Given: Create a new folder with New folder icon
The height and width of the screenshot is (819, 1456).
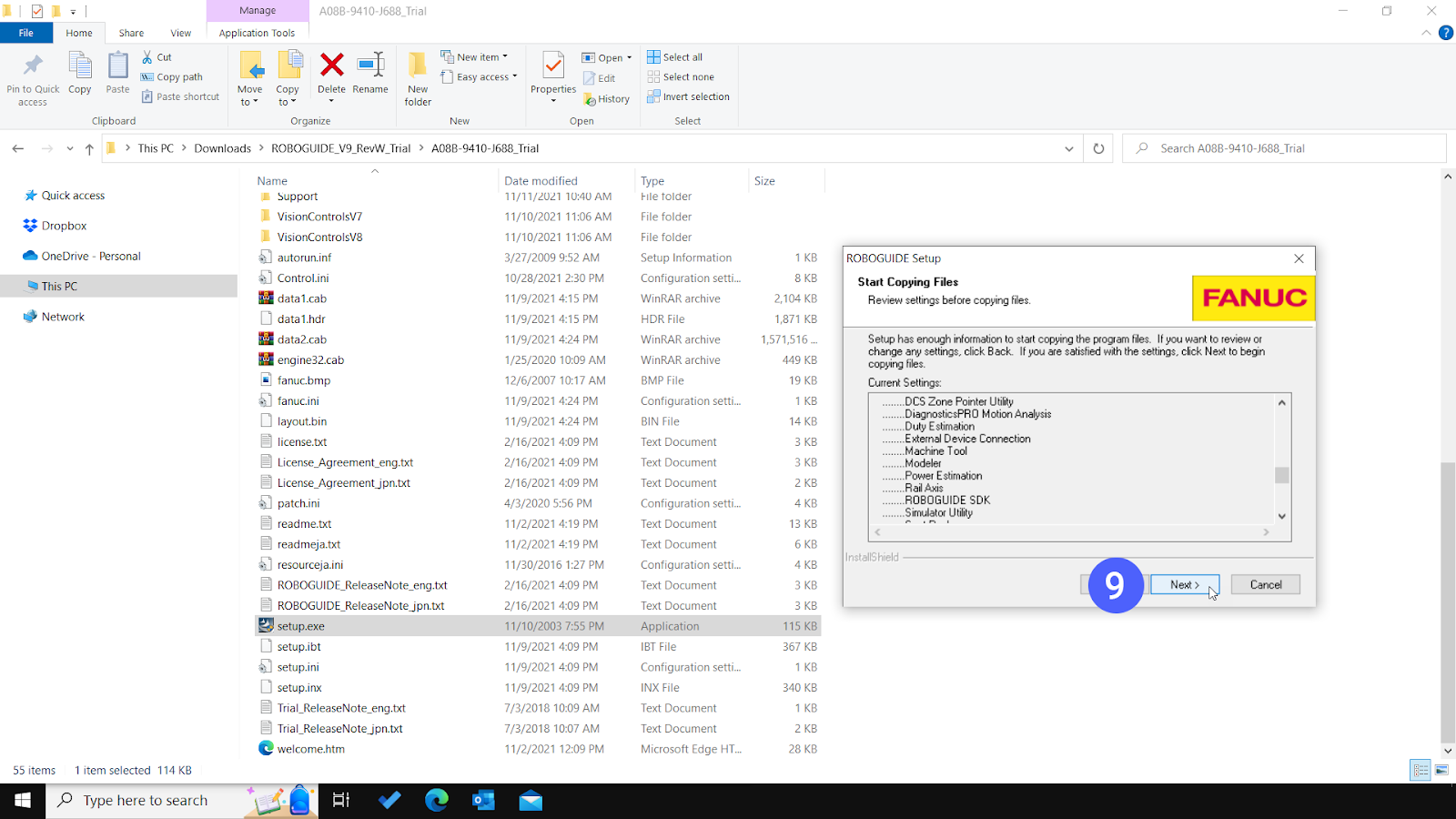Looking at the screenshot, I should click(418, 75).
